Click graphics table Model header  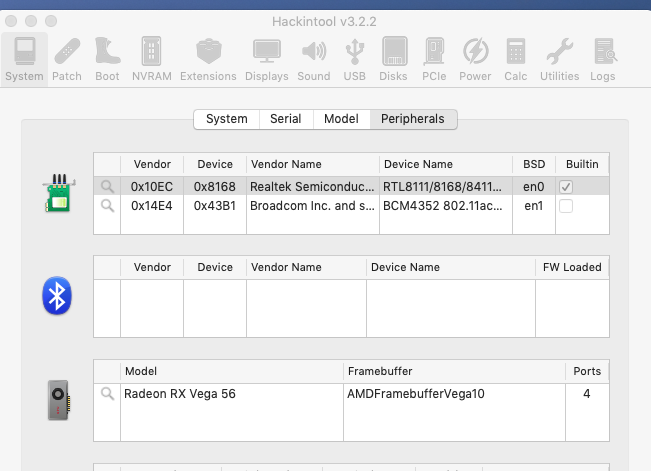232,371
